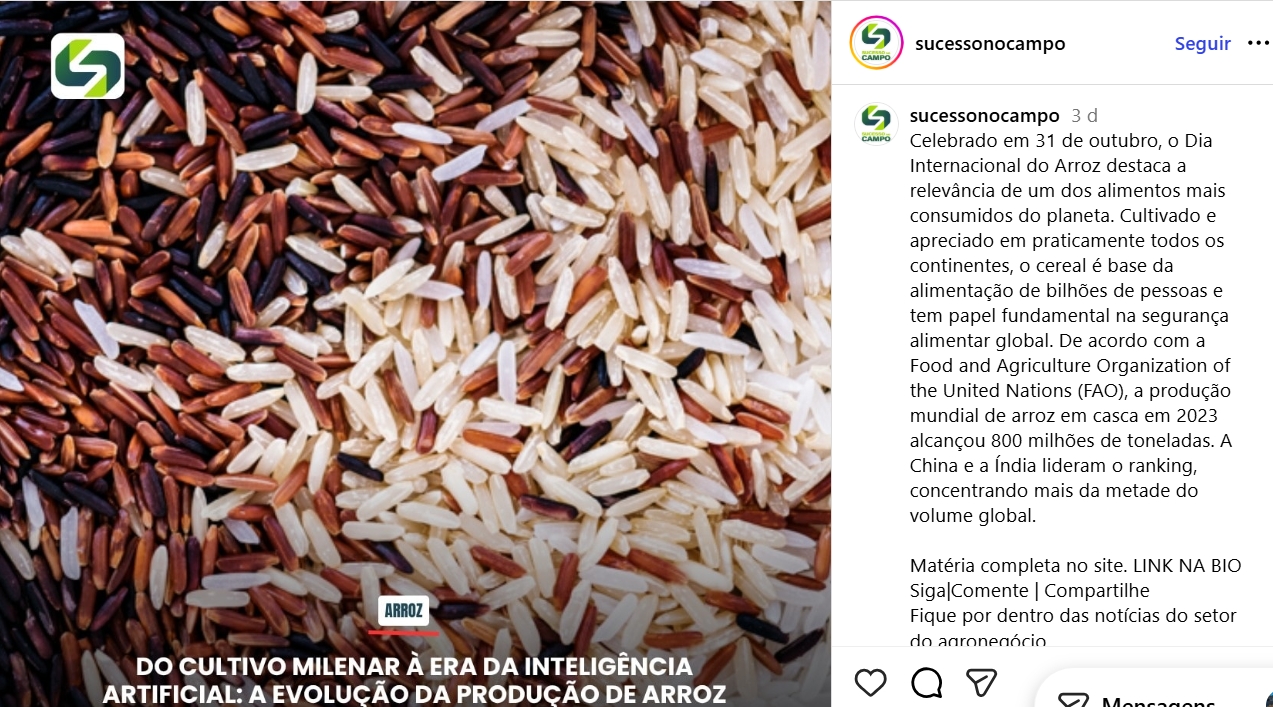The height and width of the screenshot is (707, 1273).
Task: Click the Siga|Comente | Compartilhe line
Action: click(x=1029, y=590)
